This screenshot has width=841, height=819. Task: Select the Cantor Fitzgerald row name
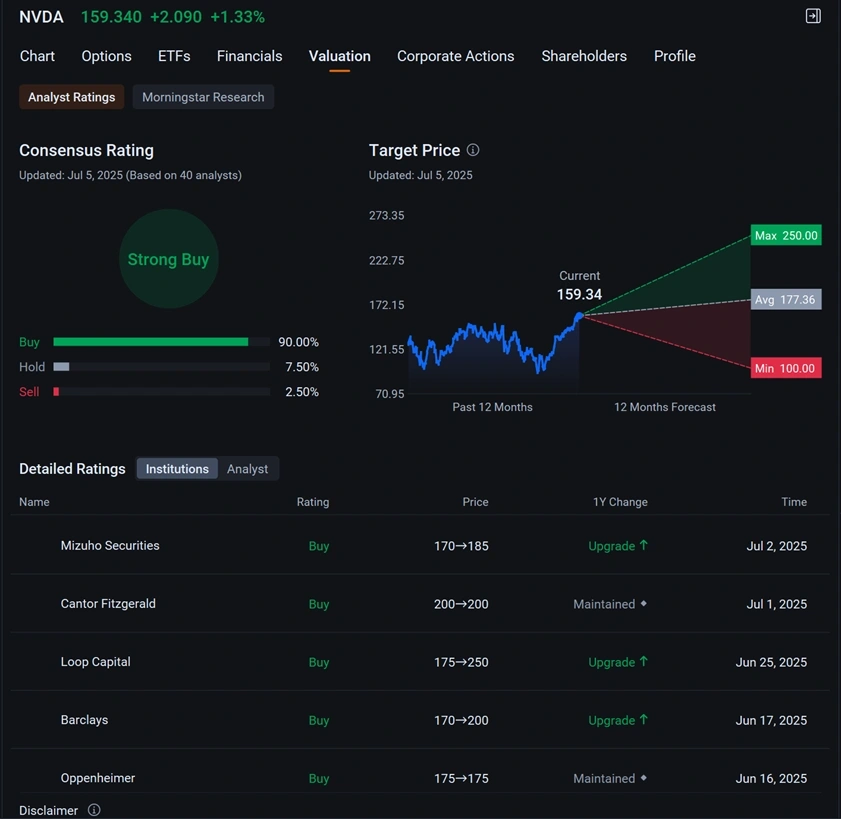click(108, 604)
